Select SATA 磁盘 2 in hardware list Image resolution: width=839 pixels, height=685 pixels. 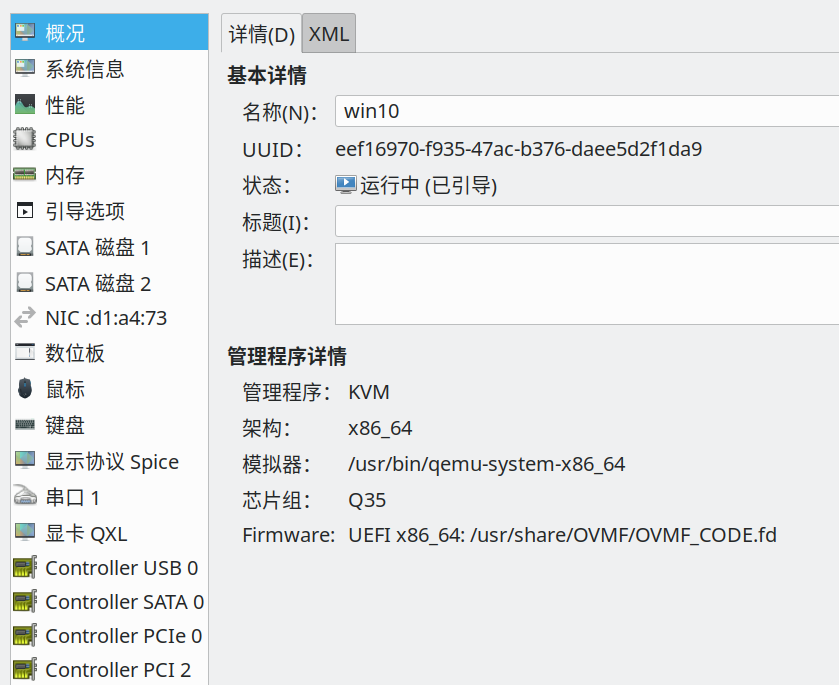click(x=98, y=284)
